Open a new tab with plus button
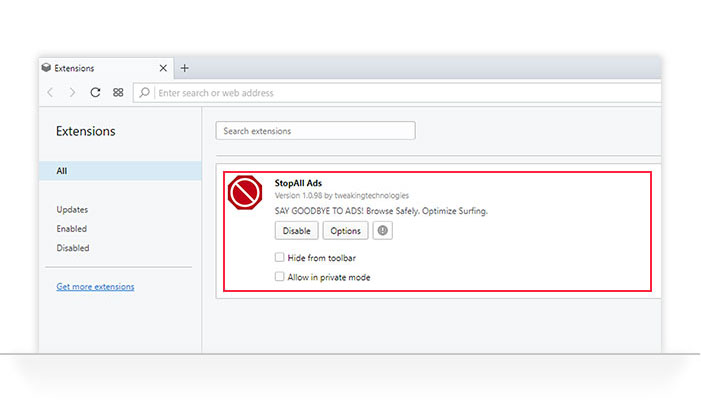Screen dimensions: 701x415 (x=184, y=68)
